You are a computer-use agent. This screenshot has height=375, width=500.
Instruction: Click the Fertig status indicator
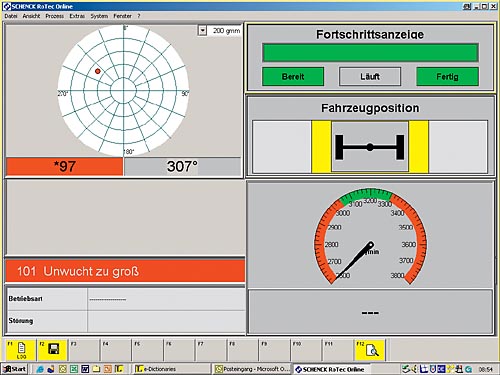(447, 77)
